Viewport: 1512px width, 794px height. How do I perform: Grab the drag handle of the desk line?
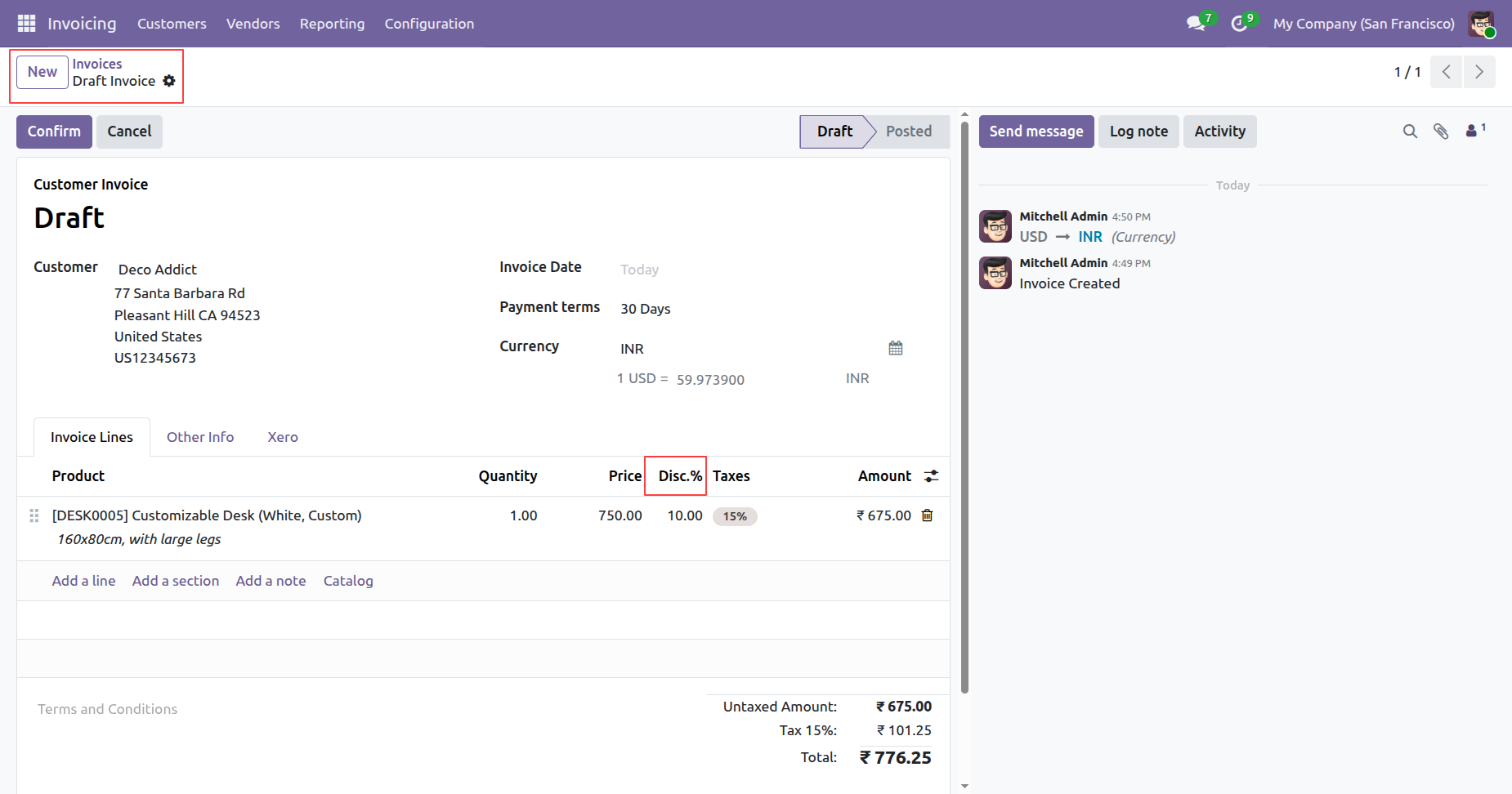coord(34,515)
